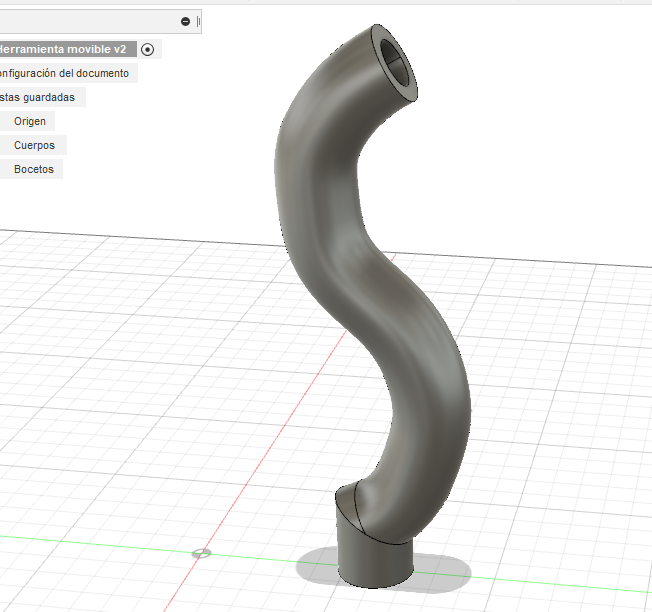Activate component radio button beside Herramienta movible v2
The height and width of the screenshot is (612, 652).
click(x=147, y=49)
